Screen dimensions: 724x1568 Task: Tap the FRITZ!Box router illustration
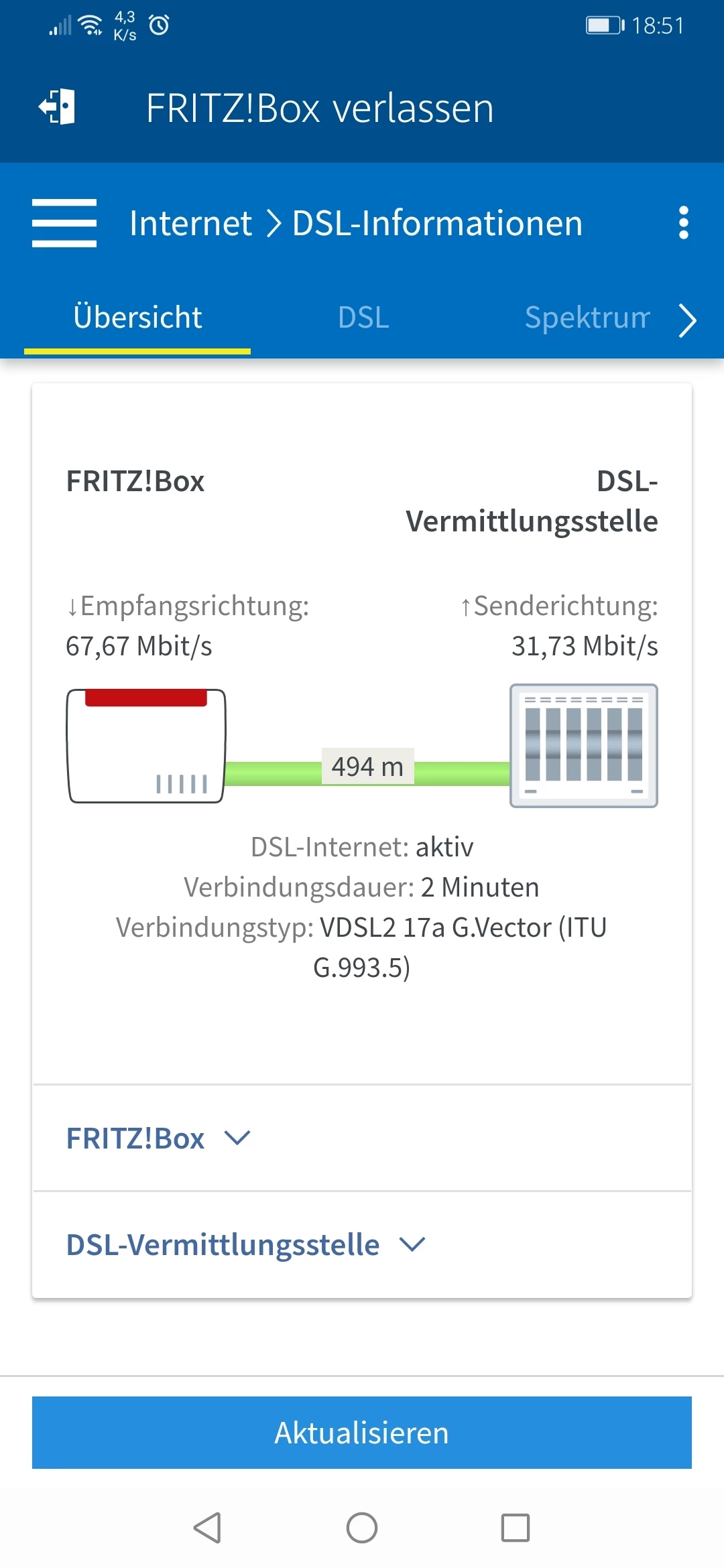[146, 746]
